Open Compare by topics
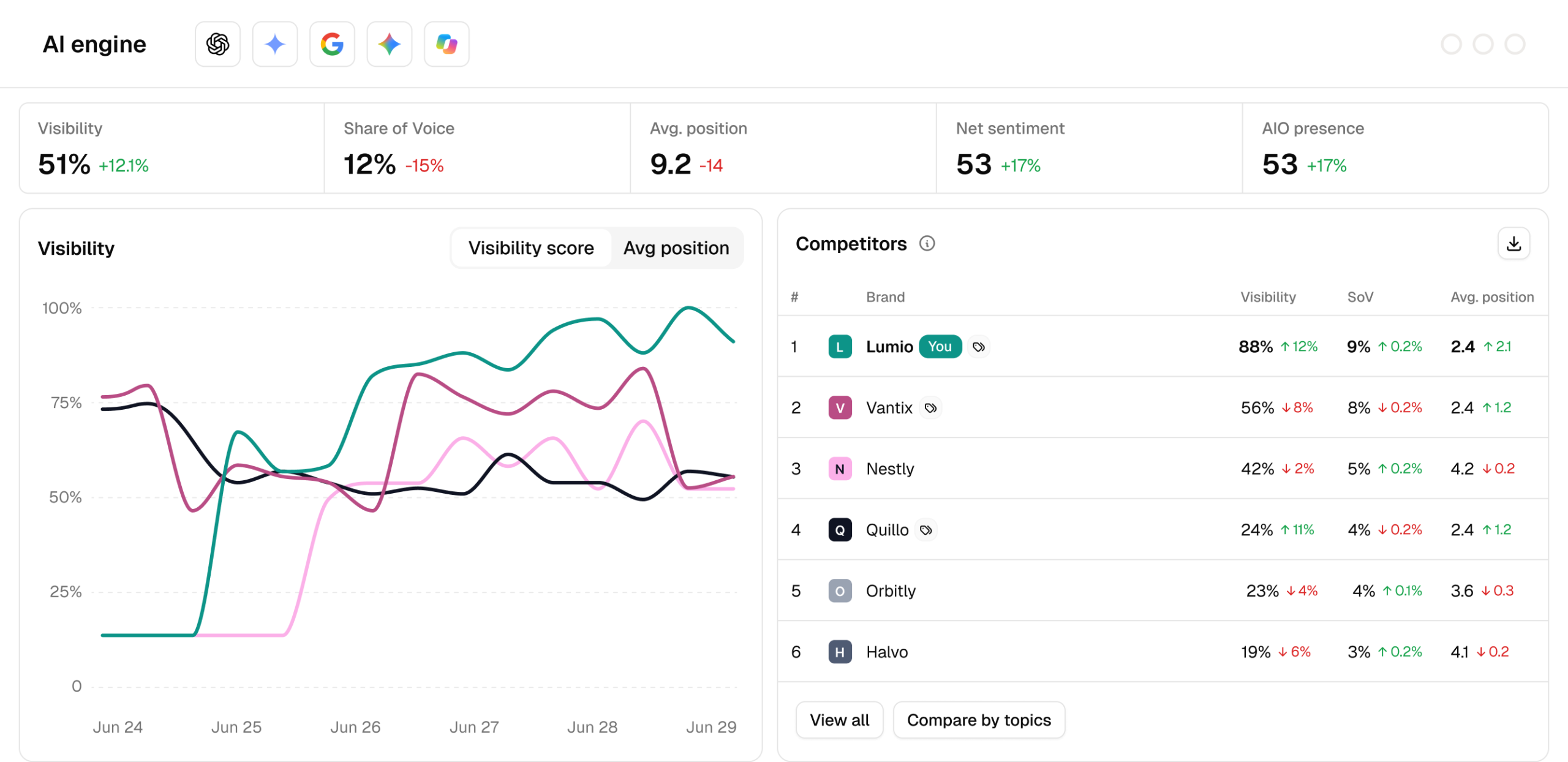The image size is (1568, 762). pyautogui.click(x=979, y=720)
